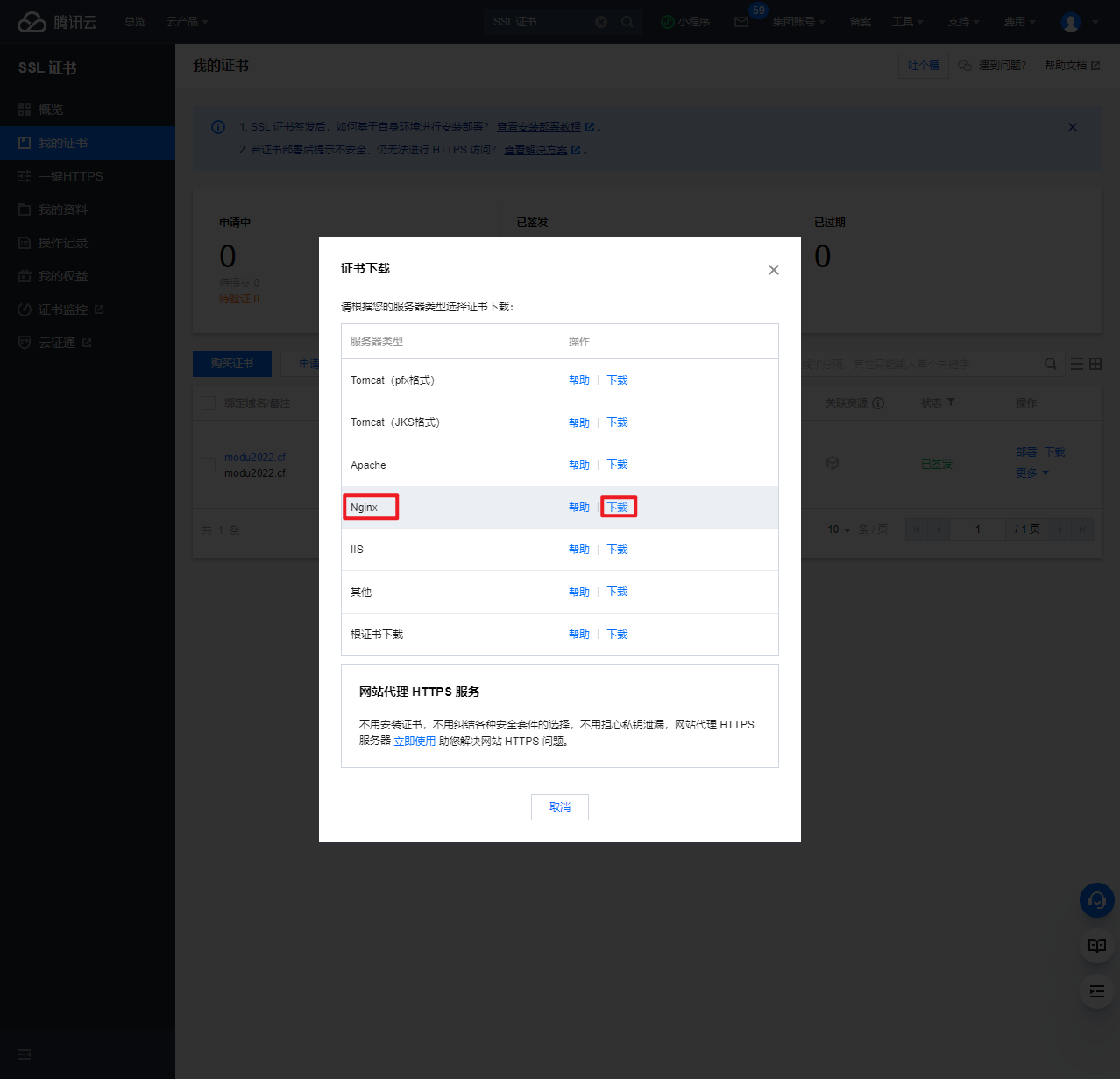Open 云证通 in the sidebar
The width and height of the screenshot is (1120, 1079).
[88, 343]
